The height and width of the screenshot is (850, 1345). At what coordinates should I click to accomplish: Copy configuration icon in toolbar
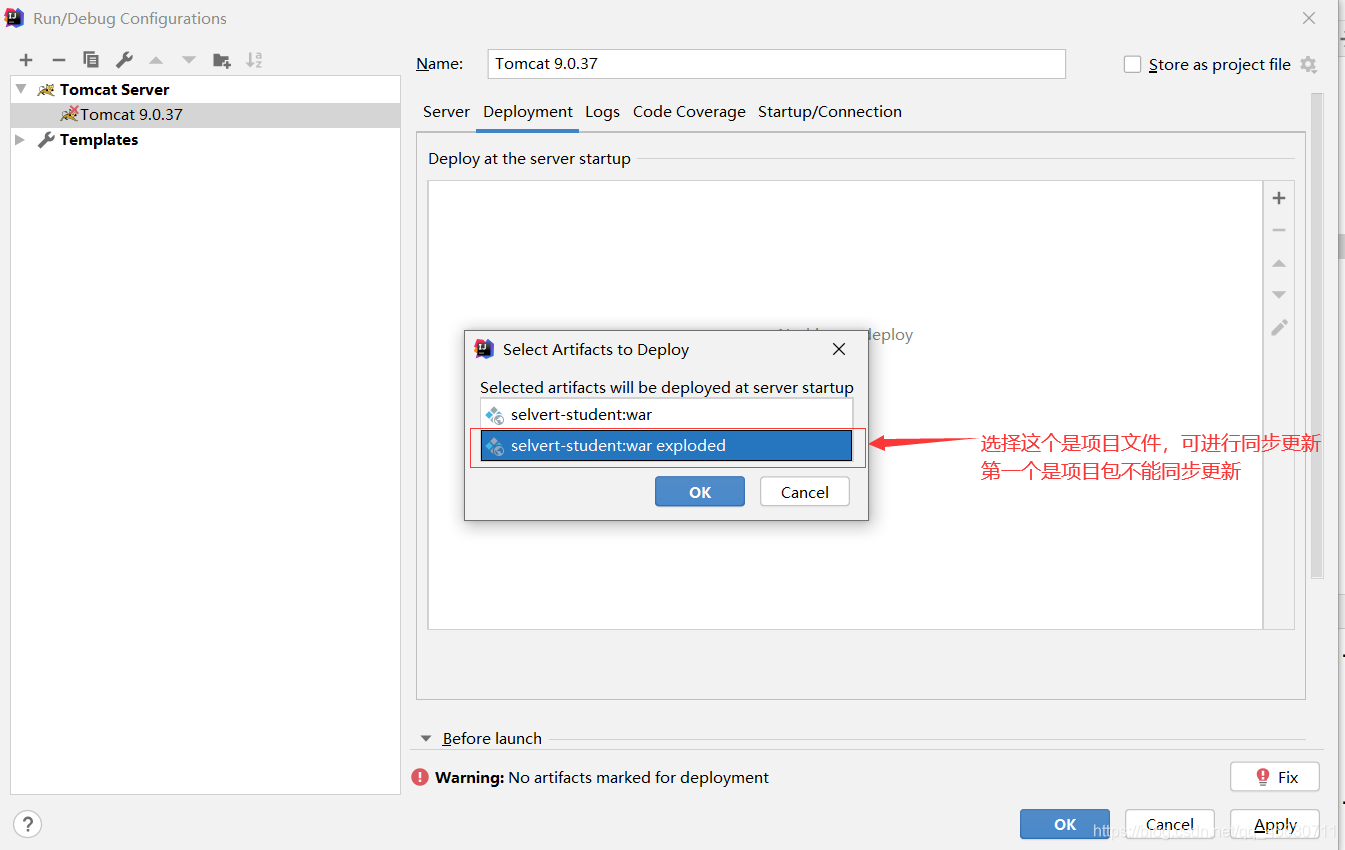click(91, 60)
